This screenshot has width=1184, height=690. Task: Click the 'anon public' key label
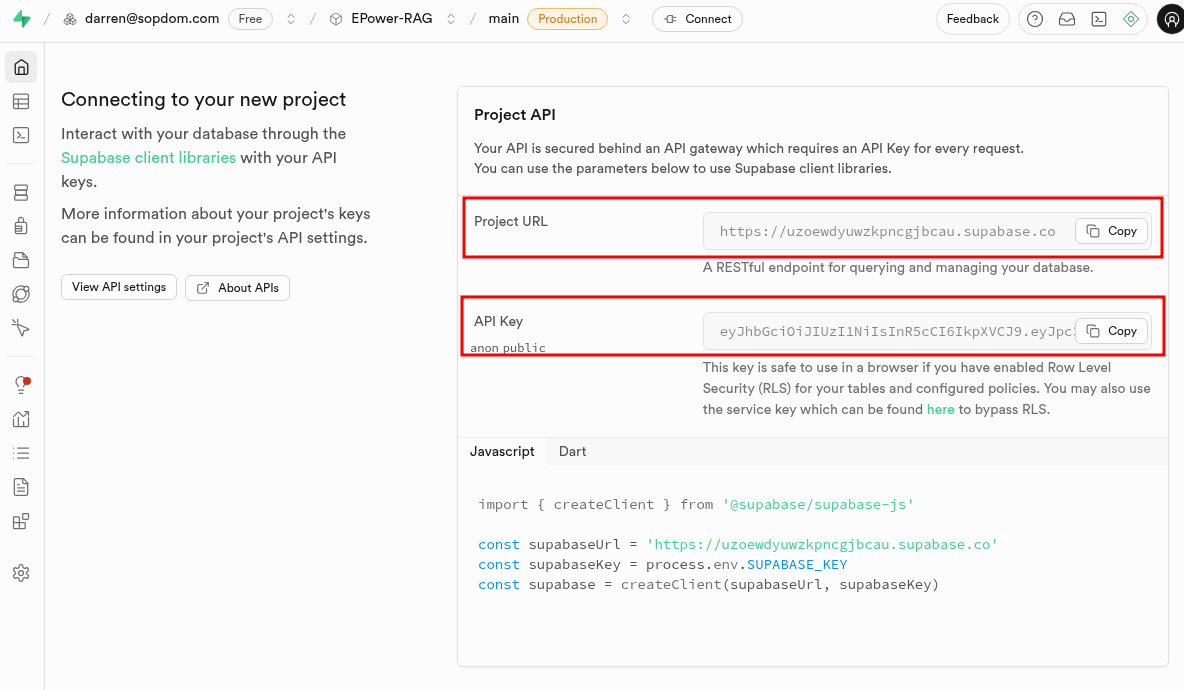(508, 348)
